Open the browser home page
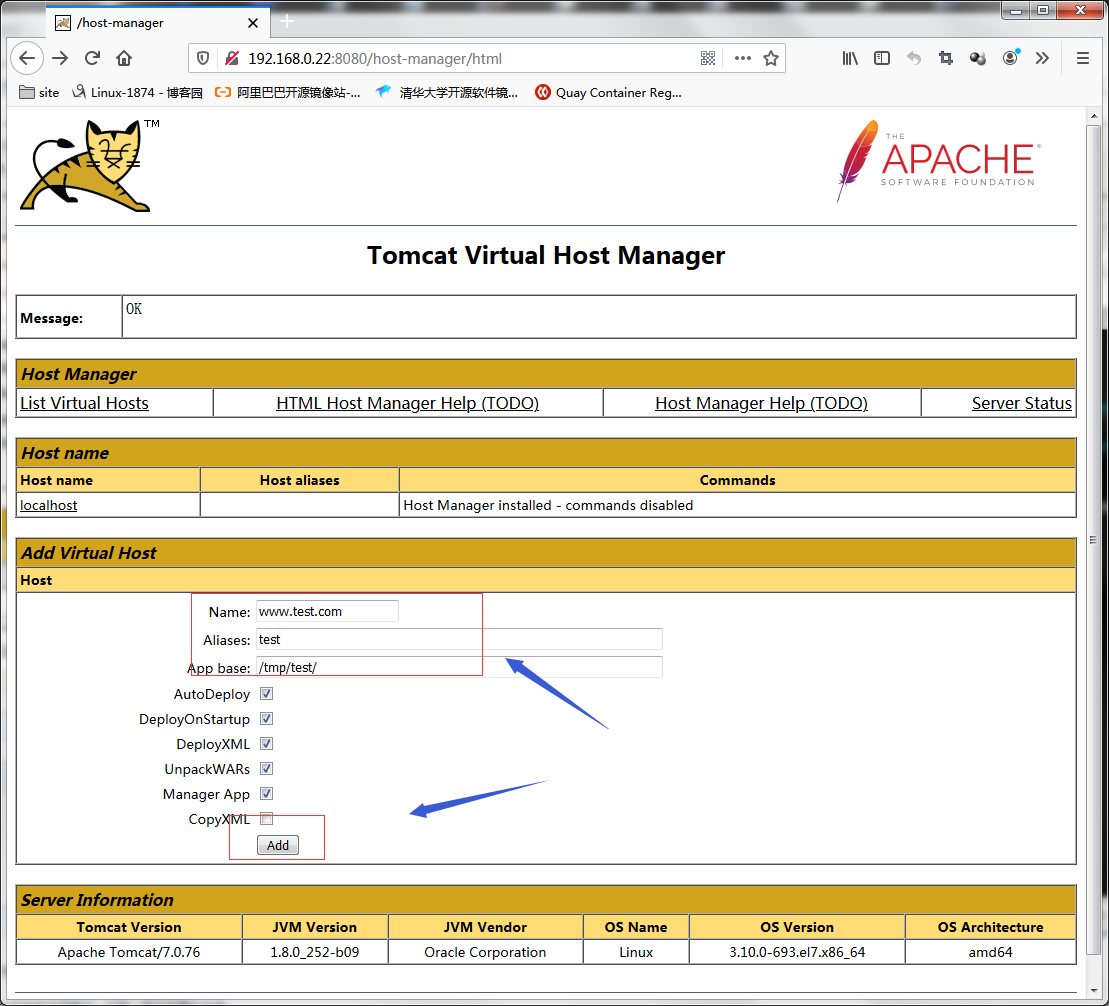Screen dimensions: 1109x1006 coord(124,58)
